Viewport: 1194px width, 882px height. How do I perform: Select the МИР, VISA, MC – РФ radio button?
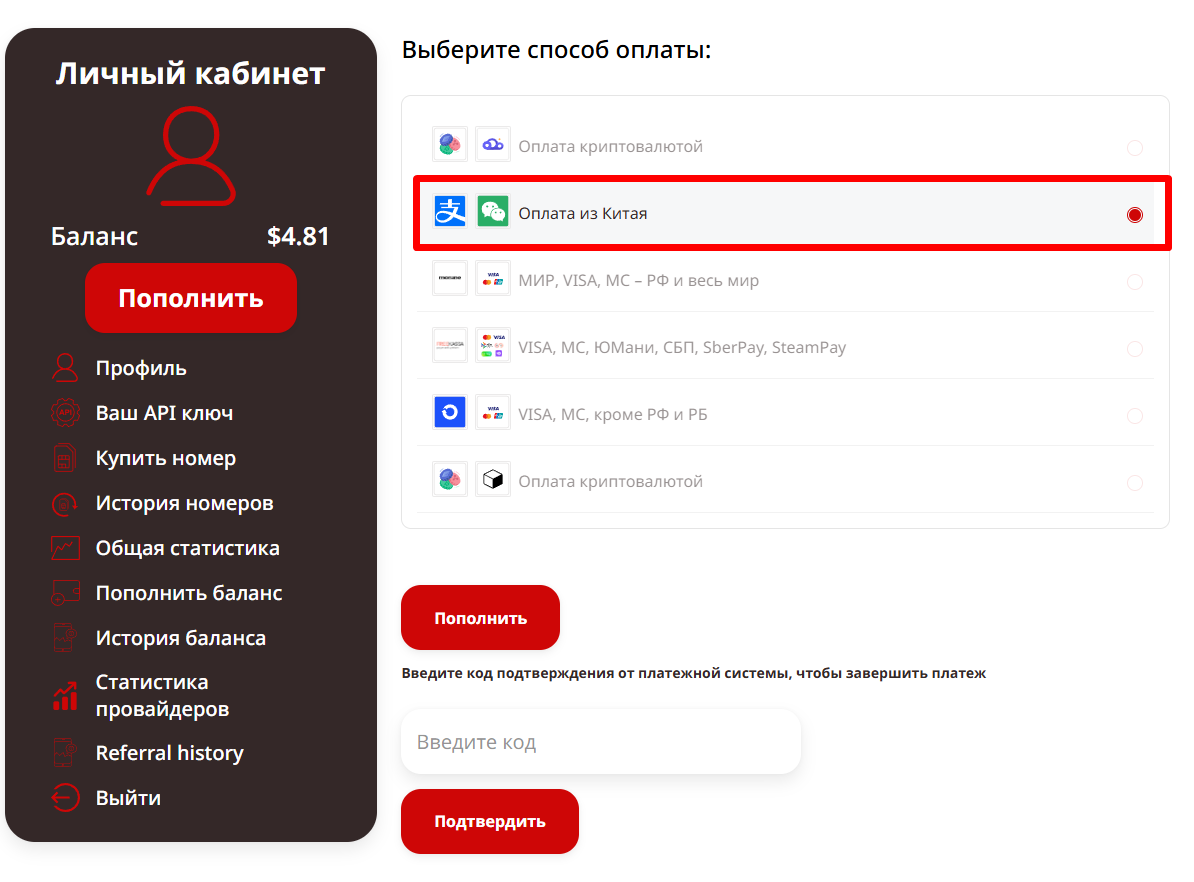pos(1135,281)
